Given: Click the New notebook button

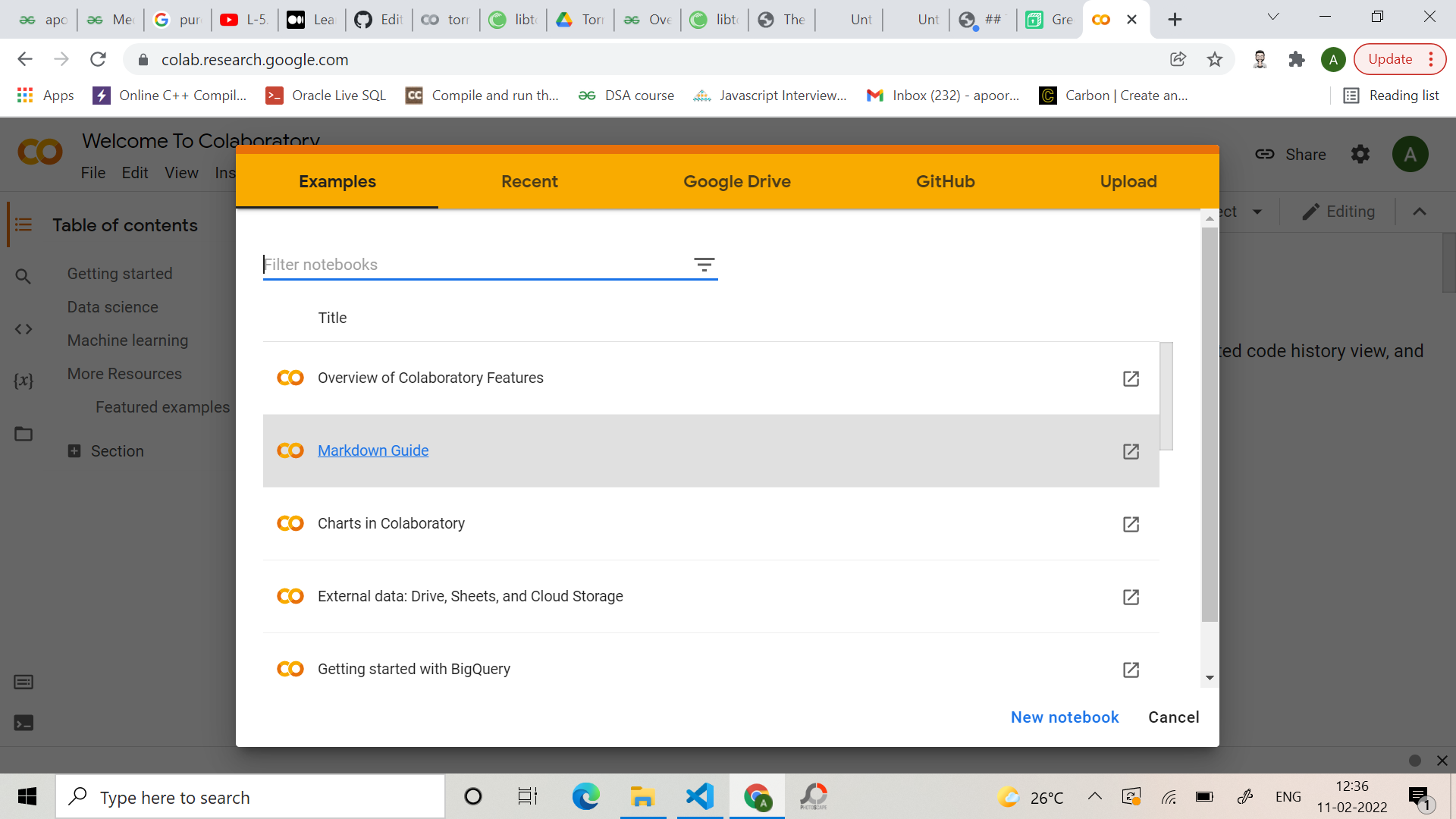Looking at the screenshot, I should pyautogui.click(x=1065, y=717).
